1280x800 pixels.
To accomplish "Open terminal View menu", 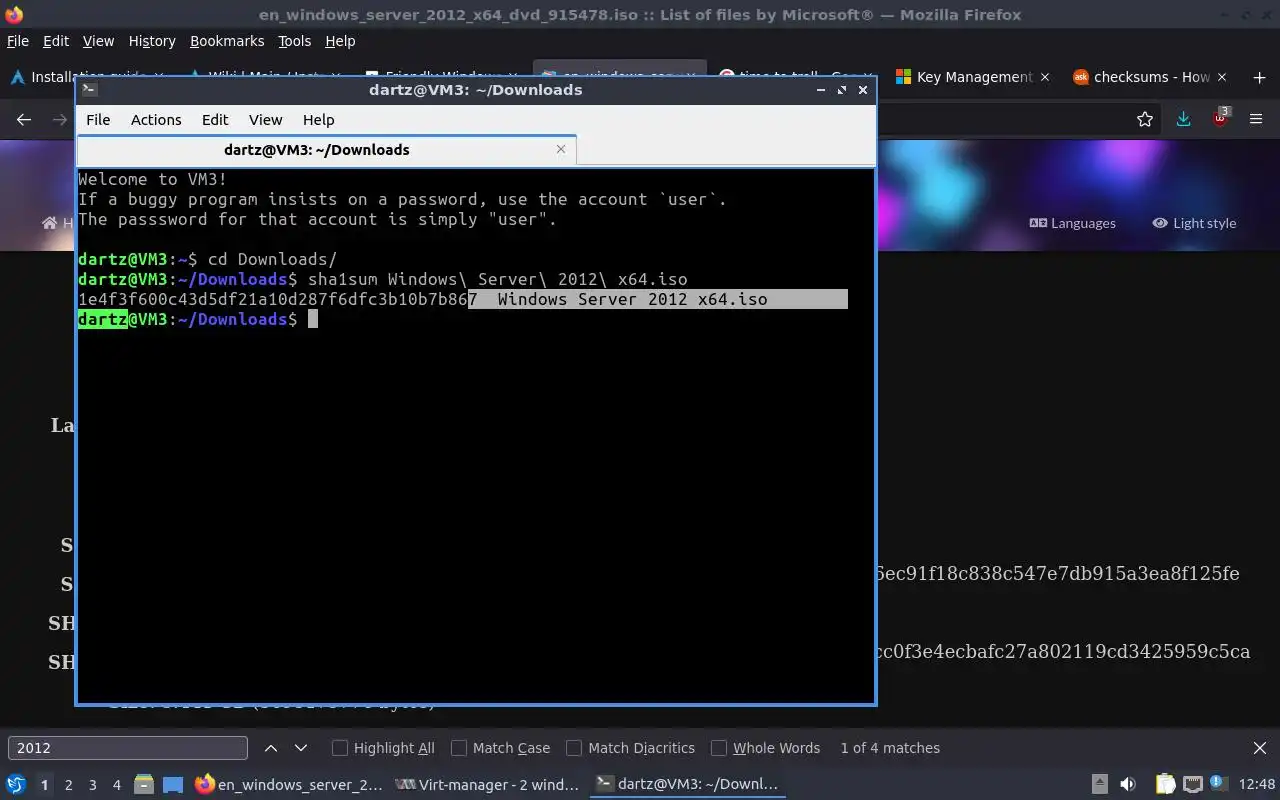I will point(265,119).
